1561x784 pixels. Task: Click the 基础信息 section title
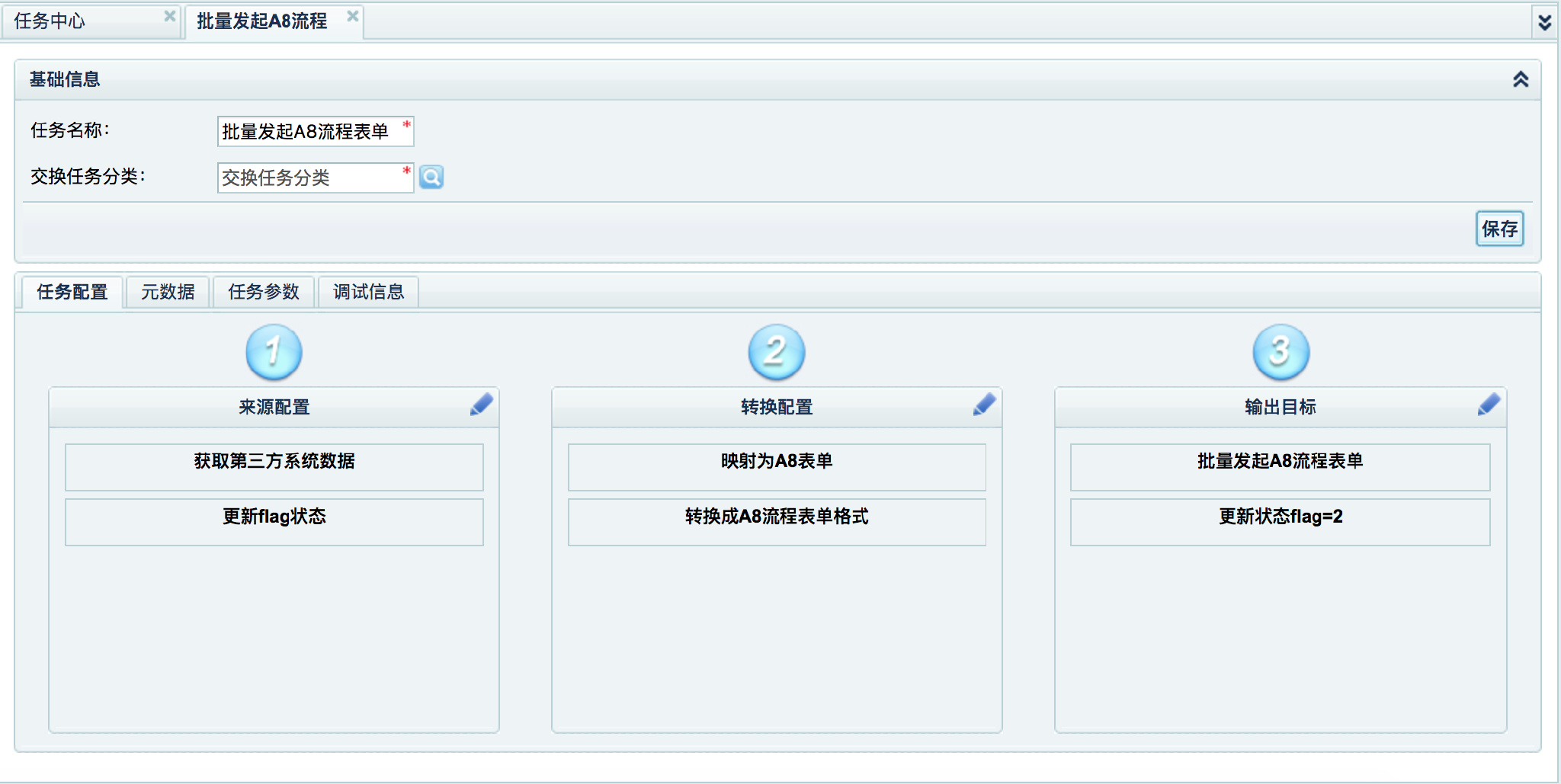click(65, 79)
